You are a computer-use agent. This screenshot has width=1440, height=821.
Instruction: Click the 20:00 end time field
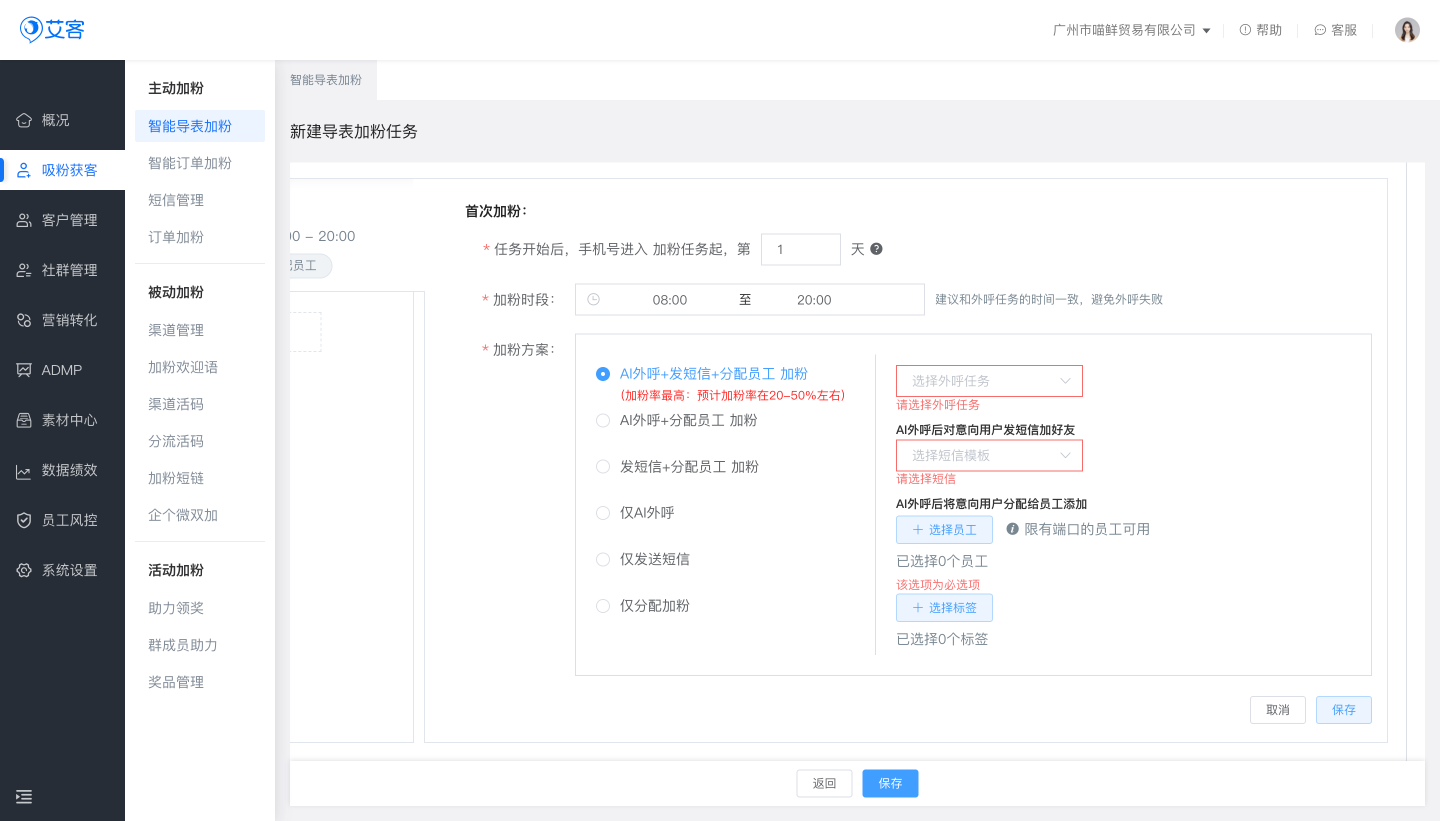pyautogui.click(x=814, y=300)
